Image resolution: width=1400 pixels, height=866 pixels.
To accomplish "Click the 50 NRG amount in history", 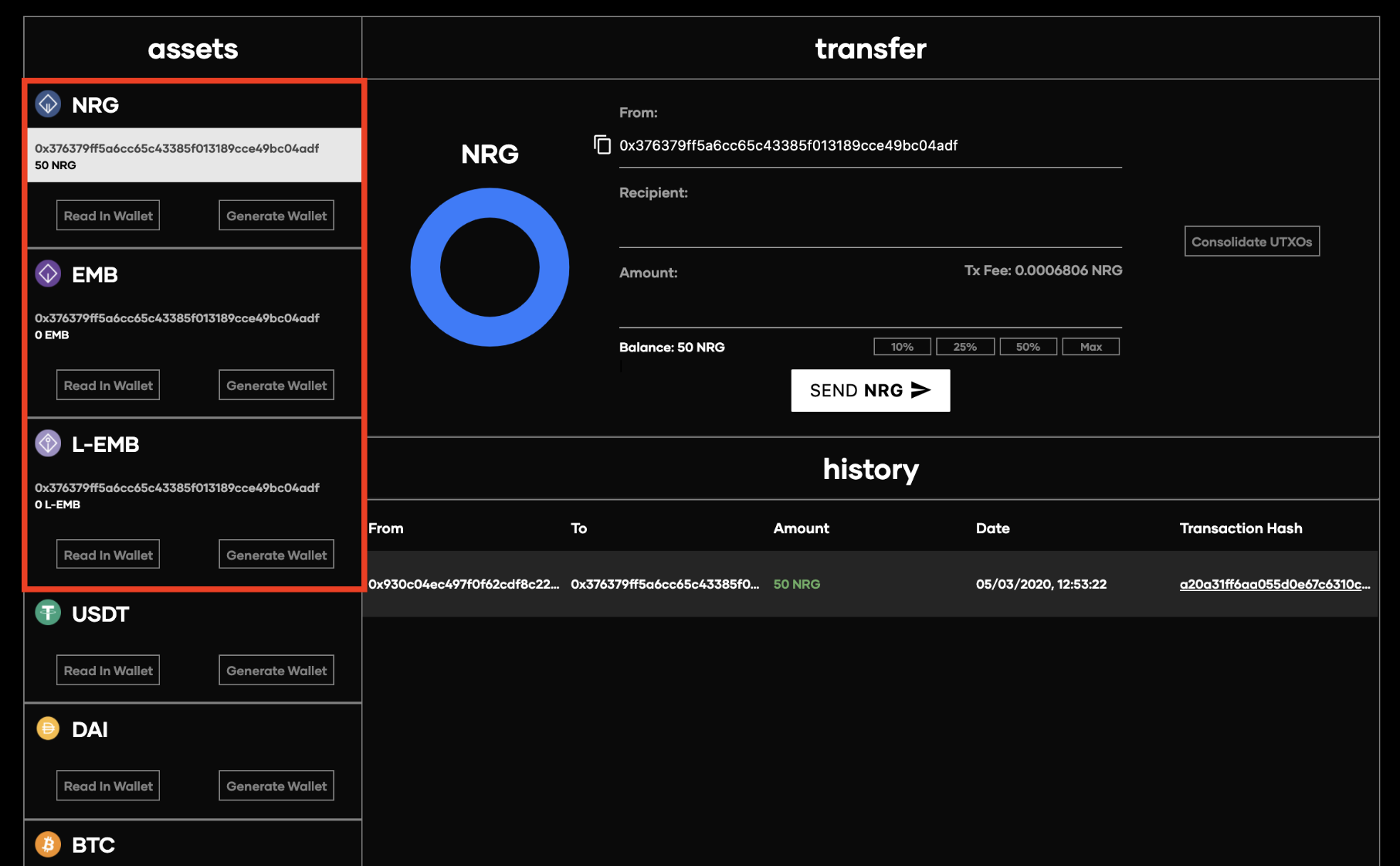I will [x=797, y=584].
